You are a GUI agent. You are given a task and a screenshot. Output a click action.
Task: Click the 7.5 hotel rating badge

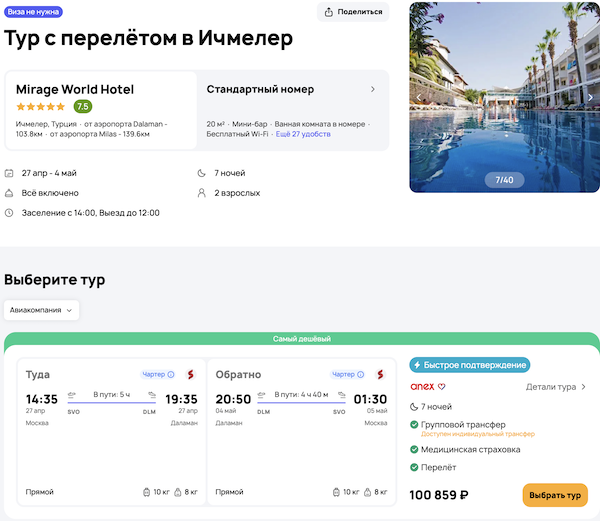(x=83, y=106)
